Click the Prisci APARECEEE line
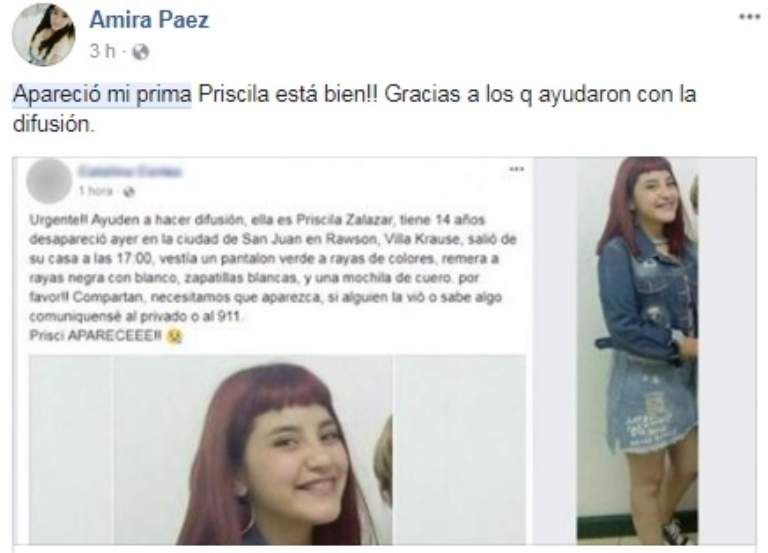This screenshot has width=768, height=553. tap(96, 336)
